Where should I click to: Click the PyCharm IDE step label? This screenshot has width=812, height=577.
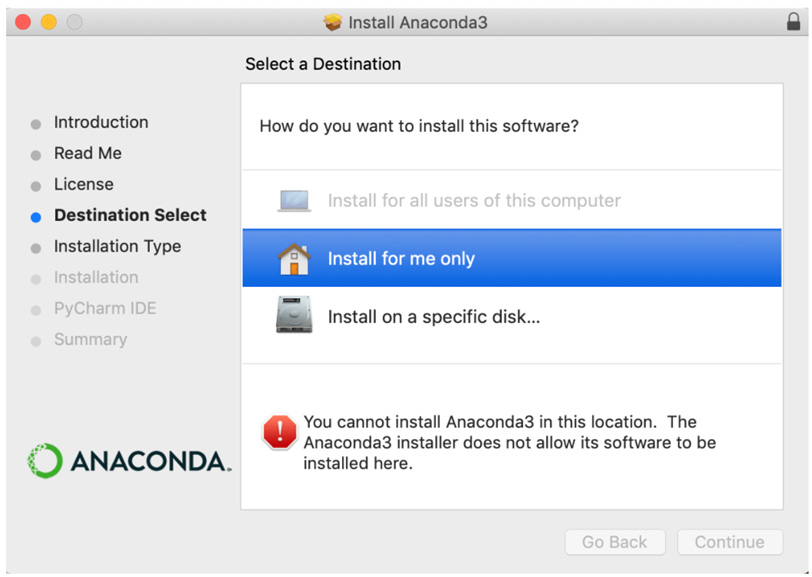click(x=105, y=309)
